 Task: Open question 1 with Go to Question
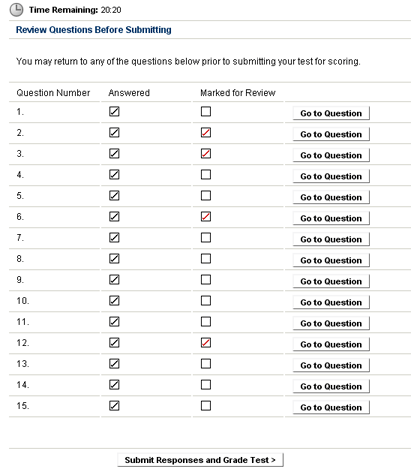point(331,113)
